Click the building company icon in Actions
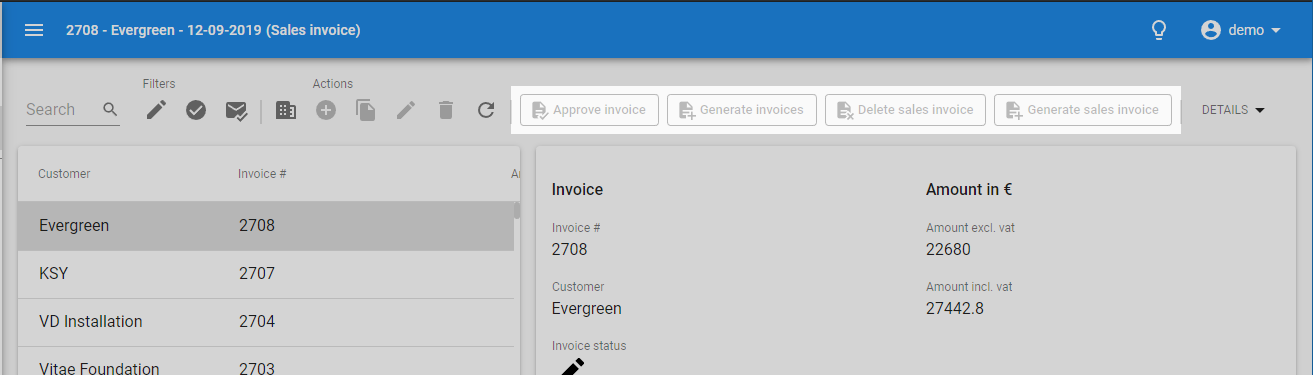1313x375 pixels. click(286, 110)
